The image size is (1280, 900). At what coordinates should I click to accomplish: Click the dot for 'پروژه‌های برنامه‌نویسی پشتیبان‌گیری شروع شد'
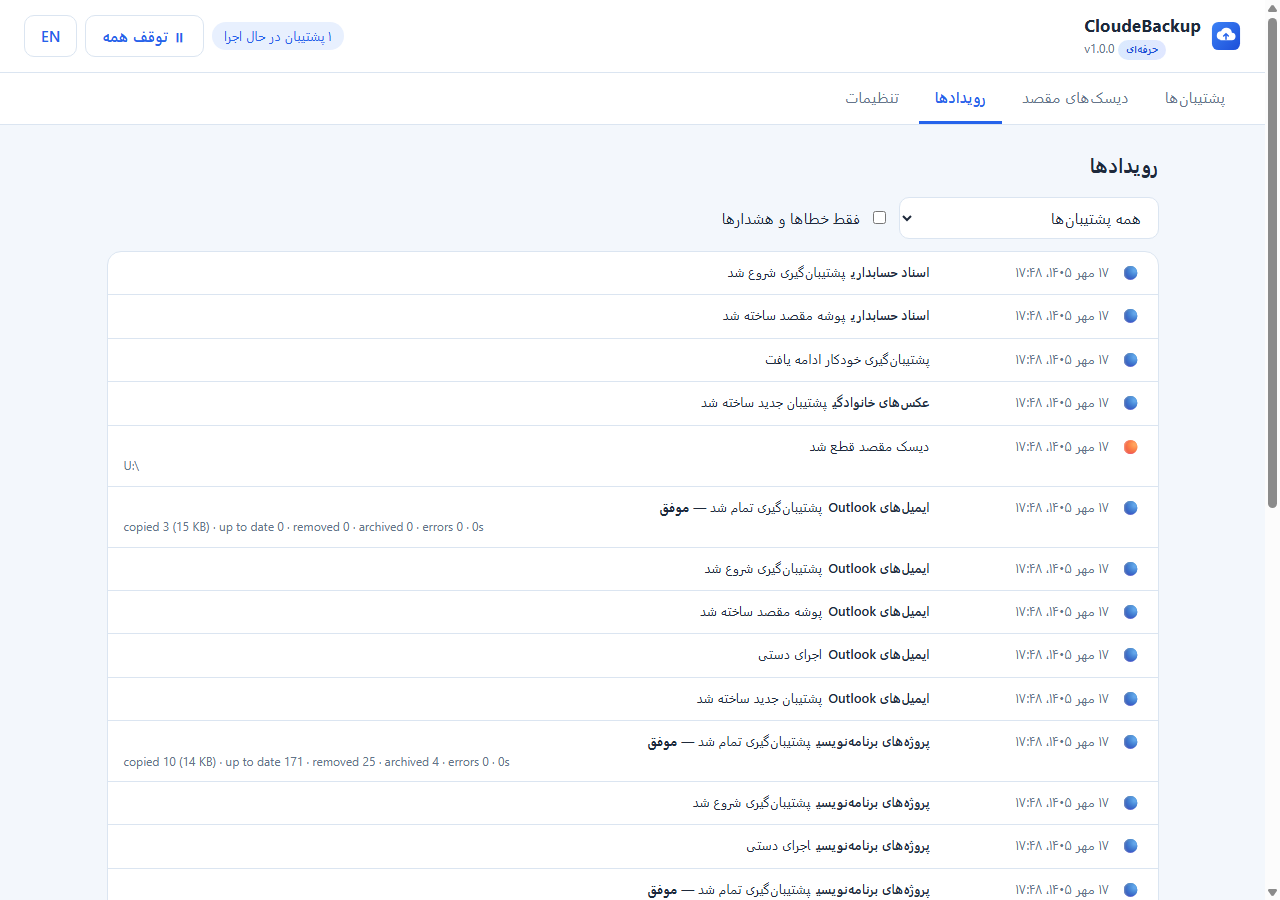click(1131, 803)
